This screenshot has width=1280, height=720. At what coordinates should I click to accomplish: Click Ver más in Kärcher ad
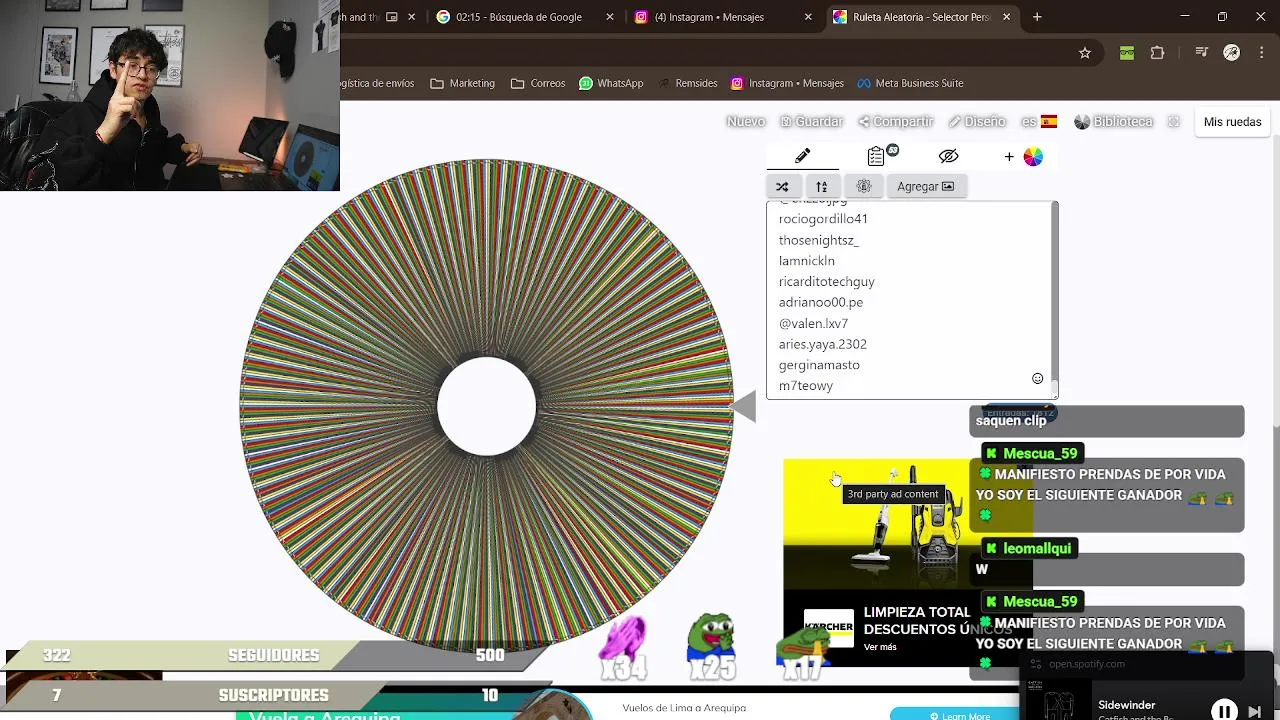tap(880, 647)
